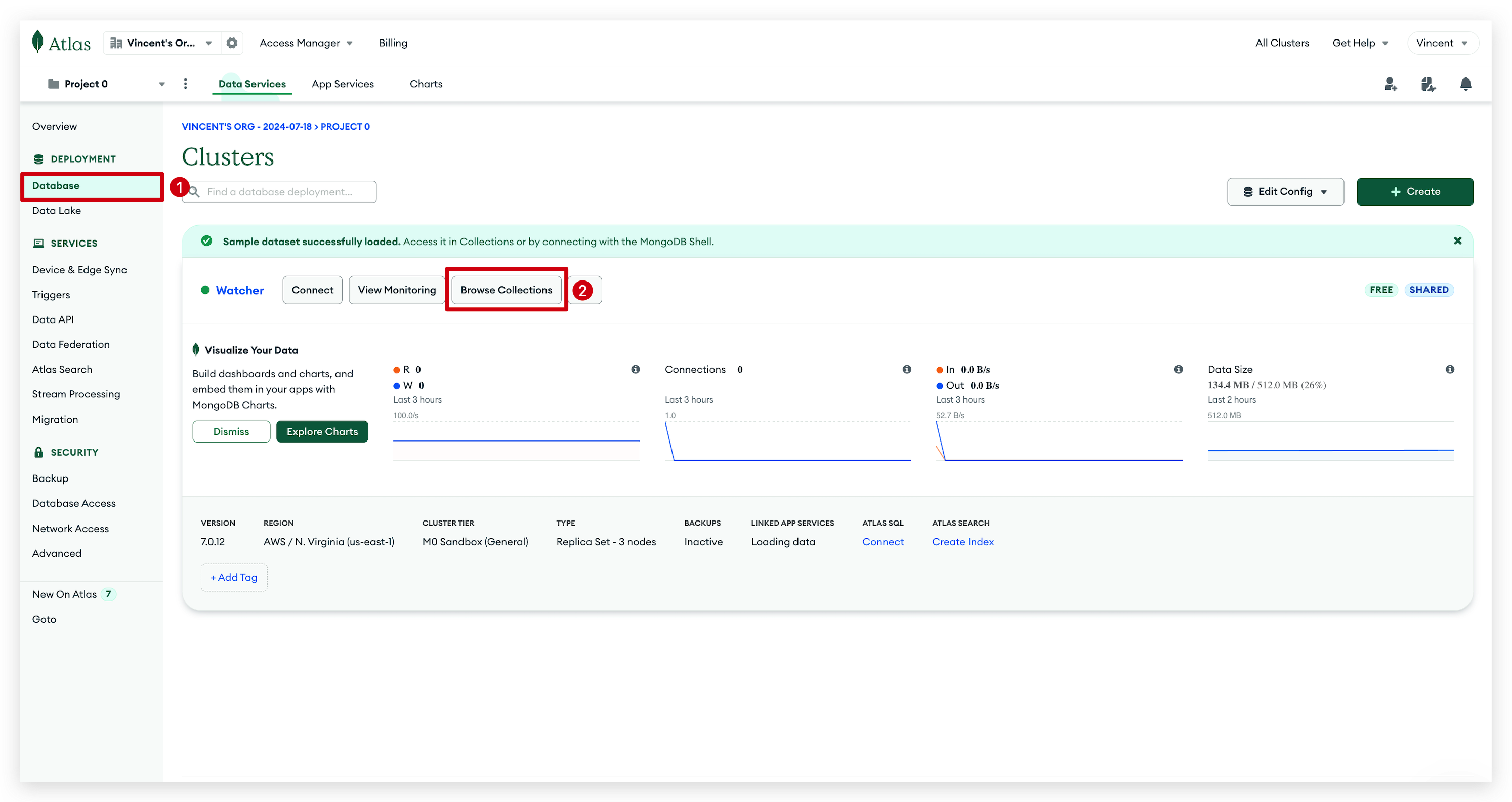Open Data API in the sidebar
This screenshot has height=802, width=1512.
53,319
